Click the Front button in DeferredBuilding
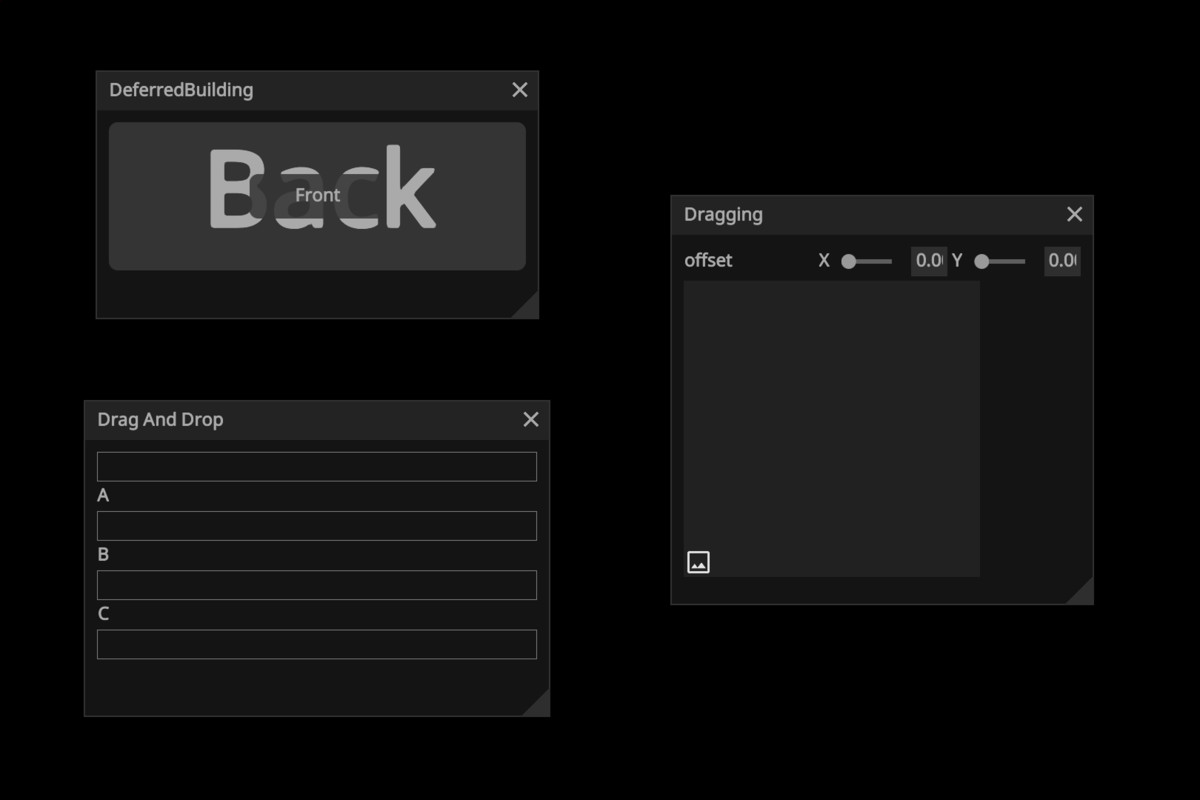This screenshot has height=800, width=1200. click(x=317, y=195)
